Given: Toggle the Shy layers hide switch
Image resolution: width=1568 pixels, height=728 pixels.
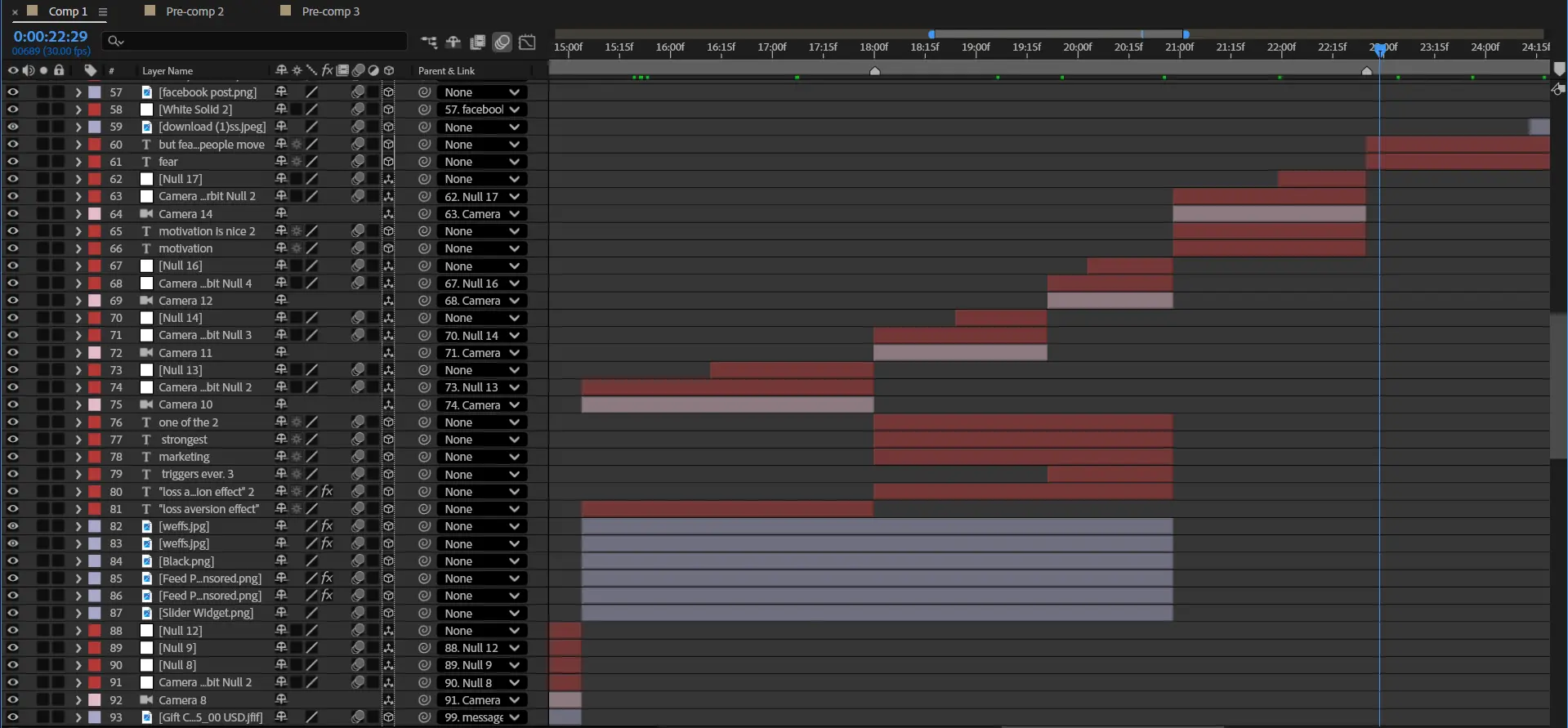Looking at the screenshot, I should click(x=453, y=42).
